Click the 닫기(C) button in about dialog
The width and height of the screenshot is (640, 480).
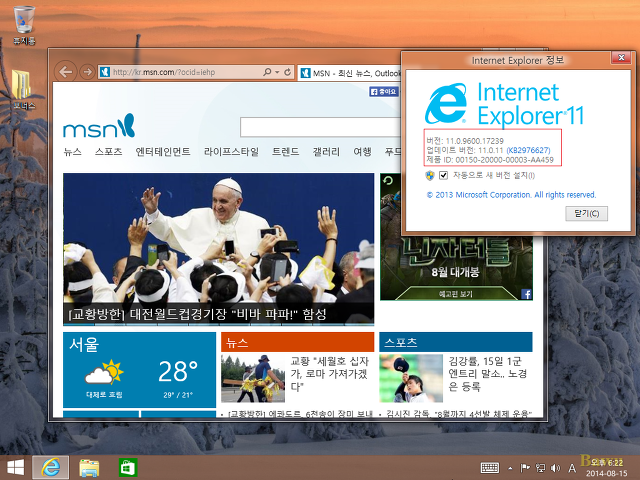[587, 213]
